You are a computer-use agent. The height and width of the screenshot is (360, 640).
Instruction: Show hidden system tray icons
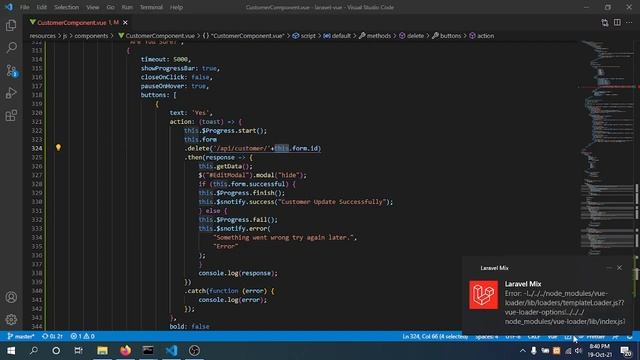tap(522, 351)
